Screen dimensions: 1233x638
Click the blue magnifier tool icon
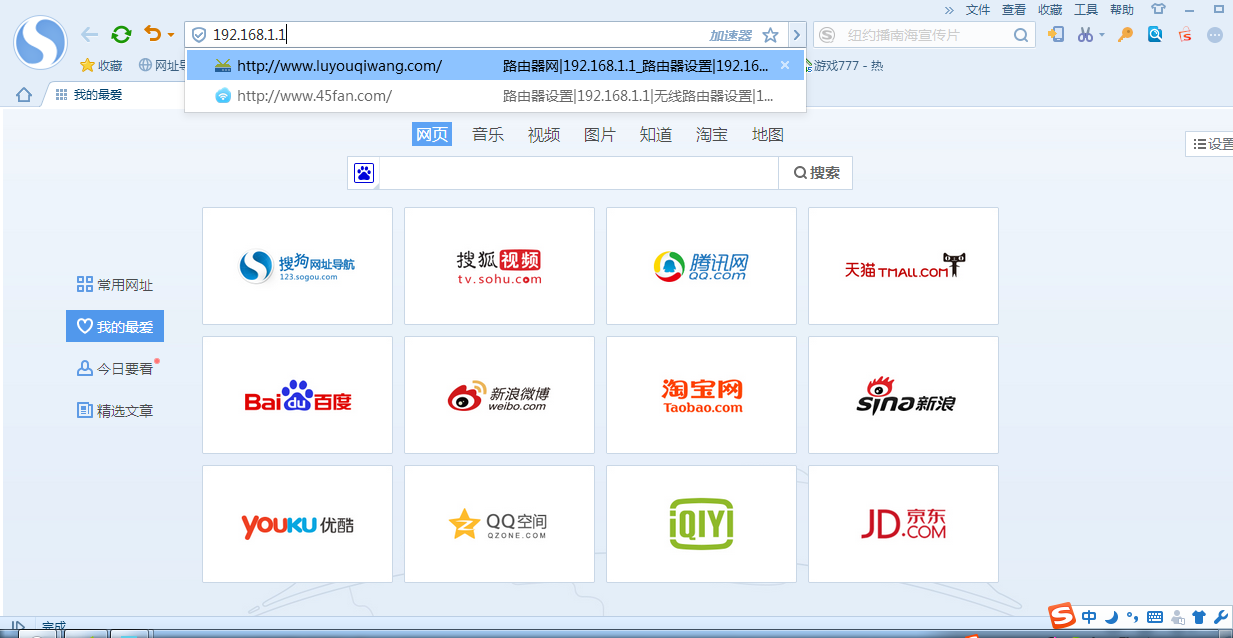(x=1155, y=34)
